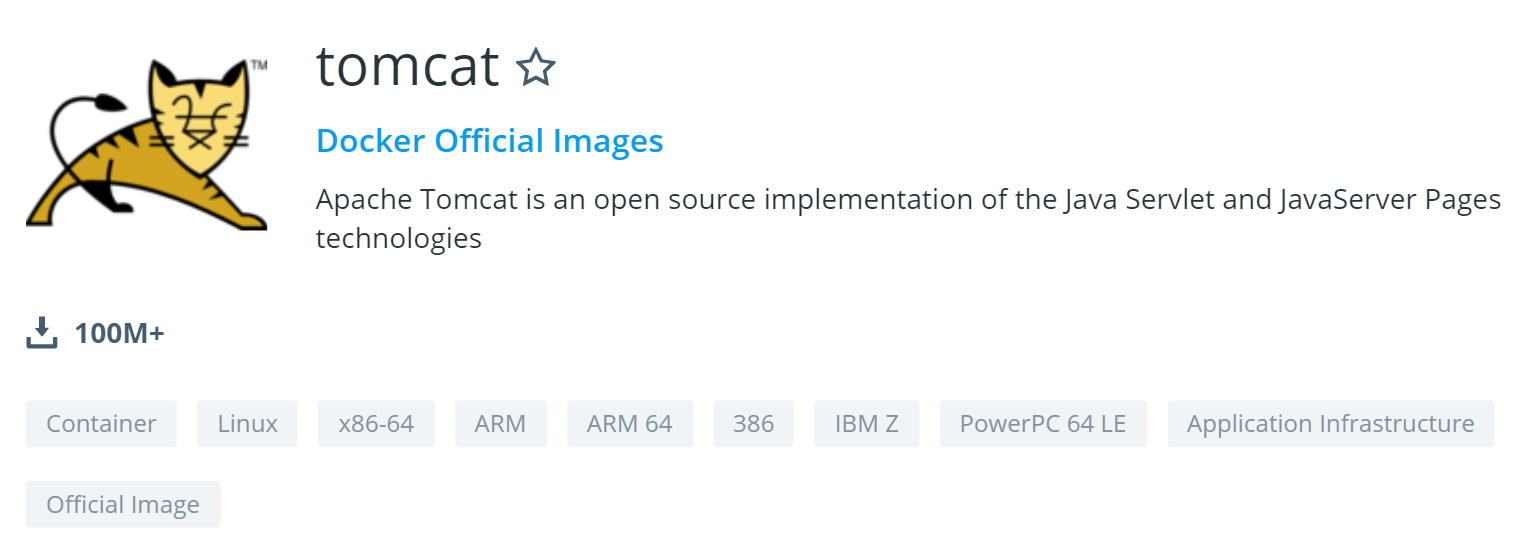Select the Linux tag chip
The height and width of the screenshot is (545, 1513).
[247, 424]
